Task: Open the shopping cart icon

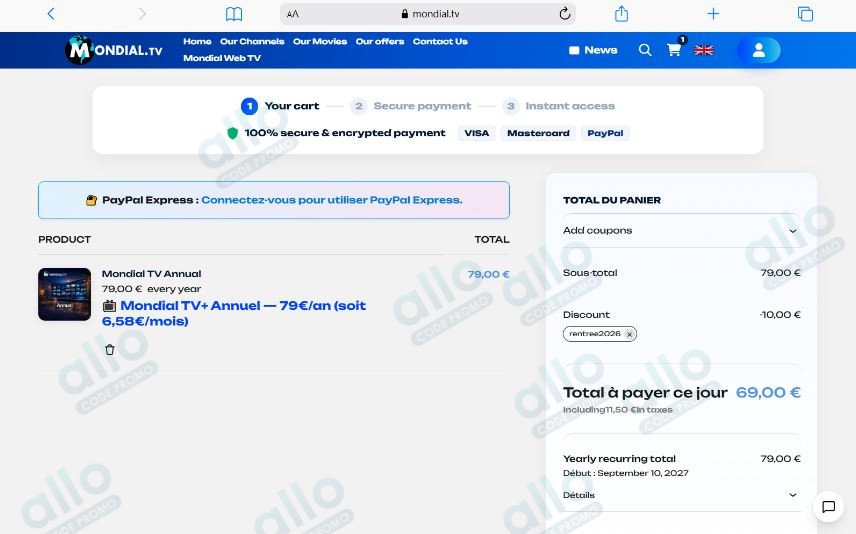Action: [x=675, y=50]
